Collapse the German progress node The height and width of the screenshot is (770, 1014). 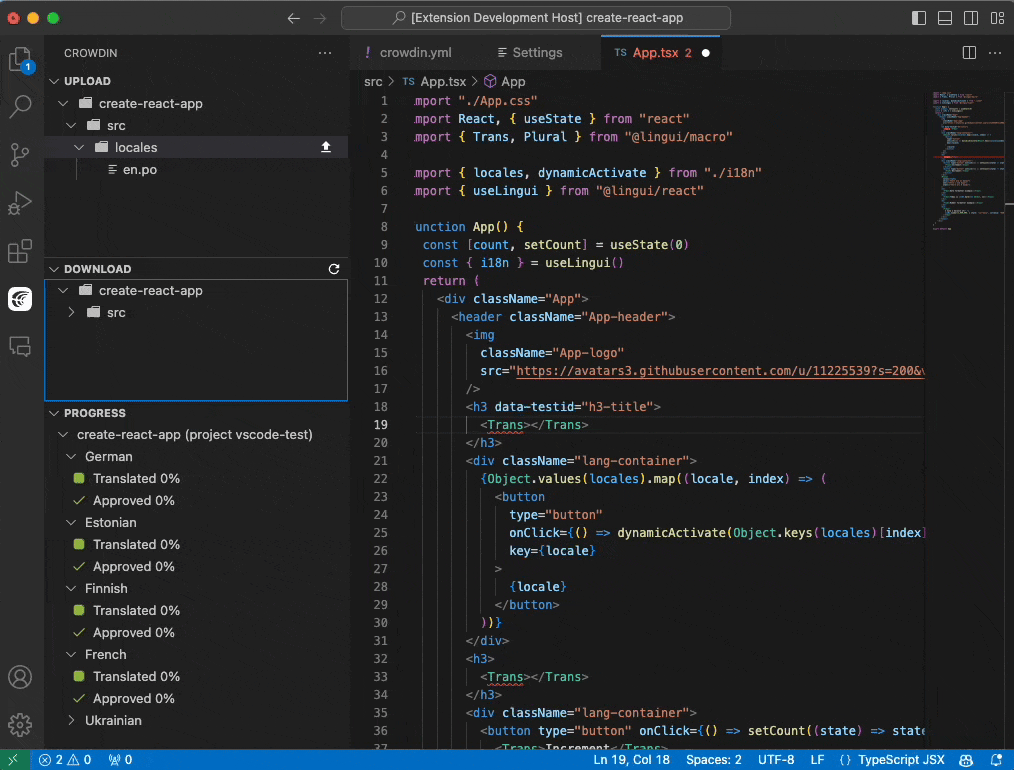point(72,457)
